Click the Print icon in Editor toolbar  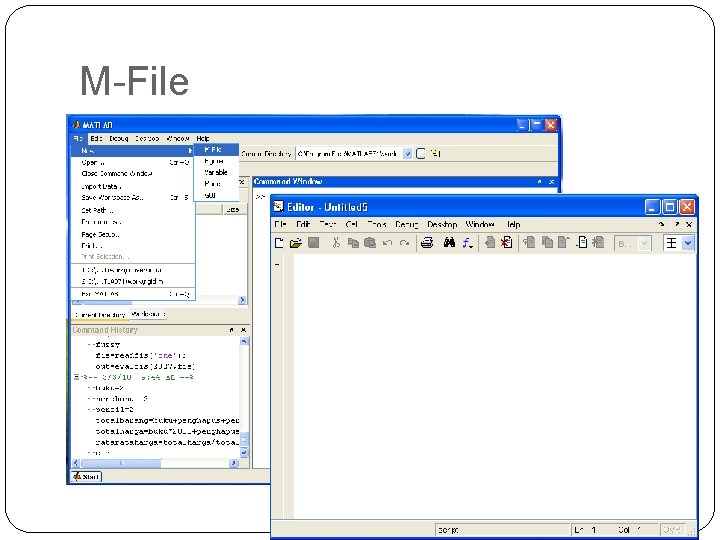[x=427, y=243]
